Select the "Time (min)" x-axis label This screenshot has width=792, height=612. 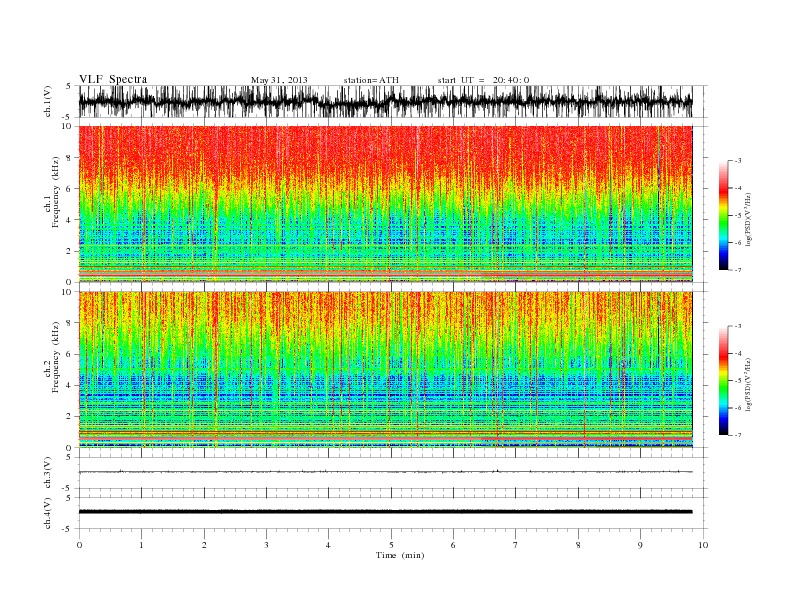coord(400,555)
